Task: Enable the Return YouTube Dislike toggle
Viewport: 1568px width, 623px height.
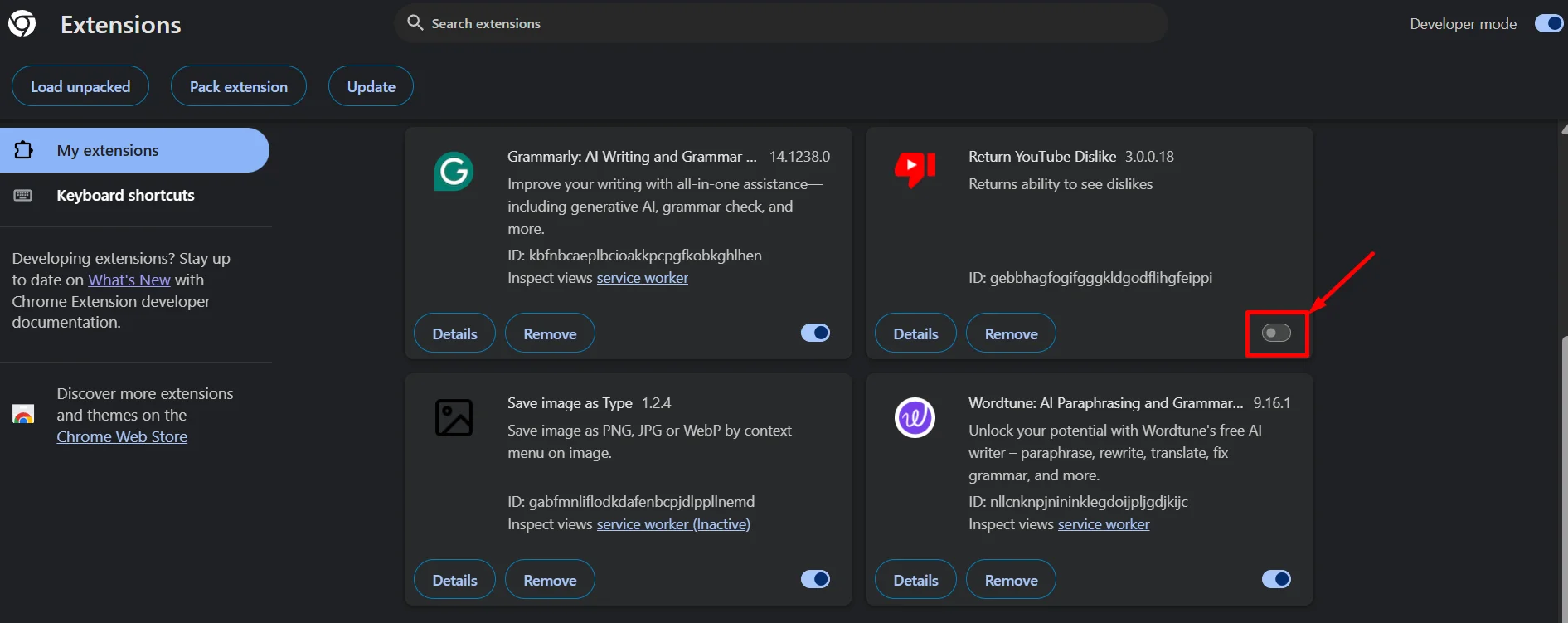Action: (1276, 333)
